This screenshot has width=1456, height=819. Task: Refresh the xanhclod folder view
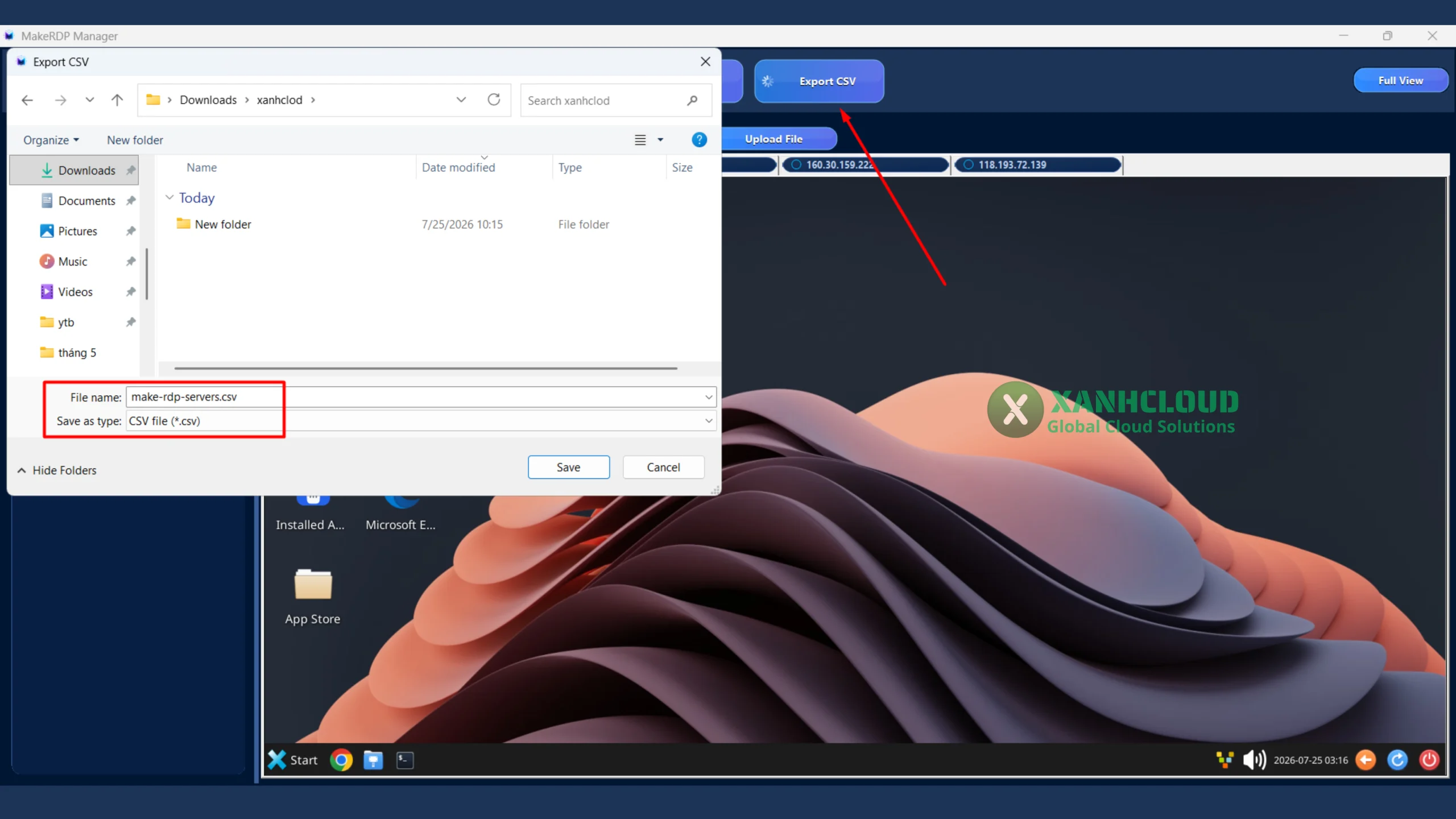494,100
